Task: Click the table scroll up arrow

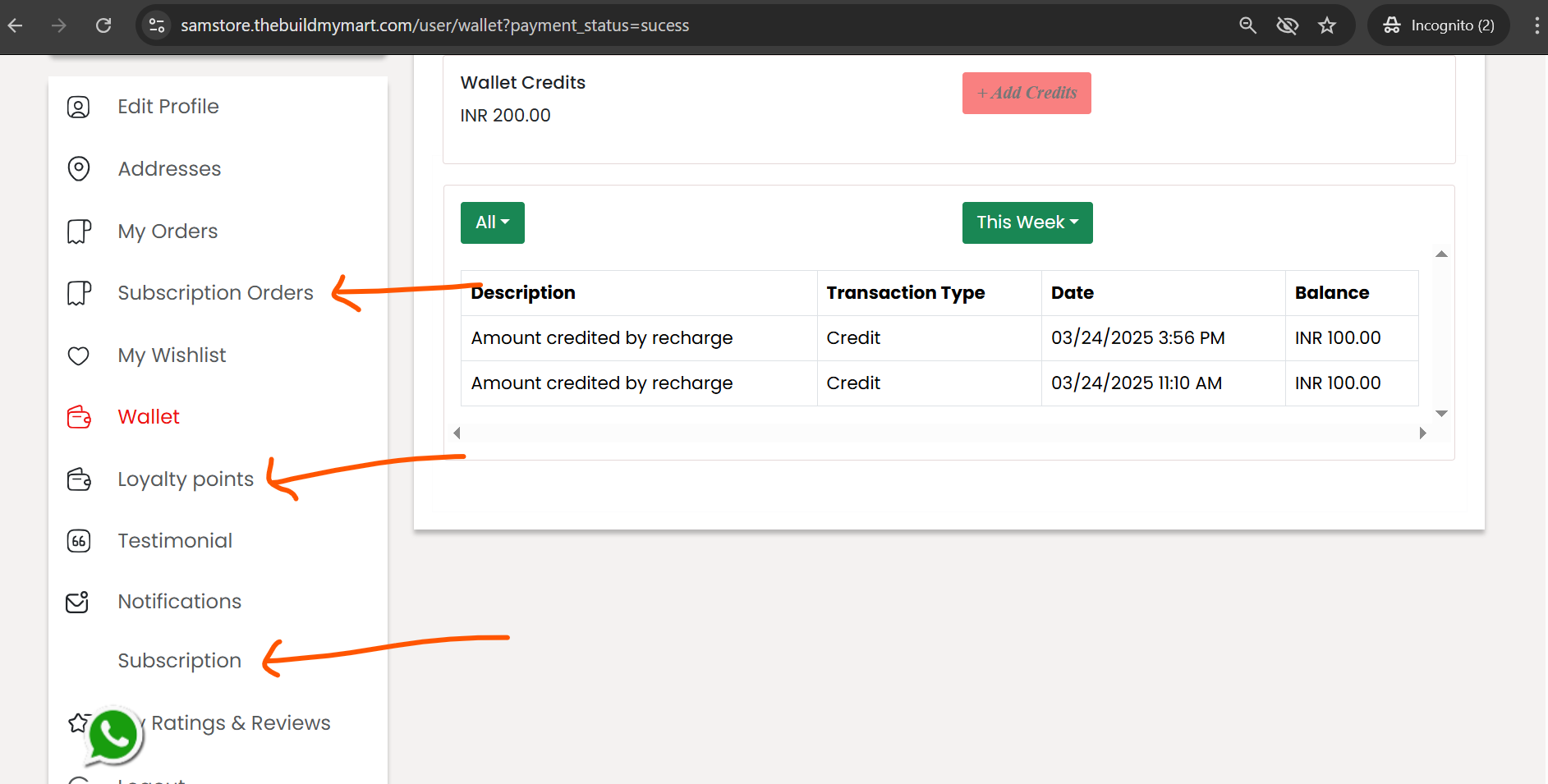Action: coord(1441,254)
